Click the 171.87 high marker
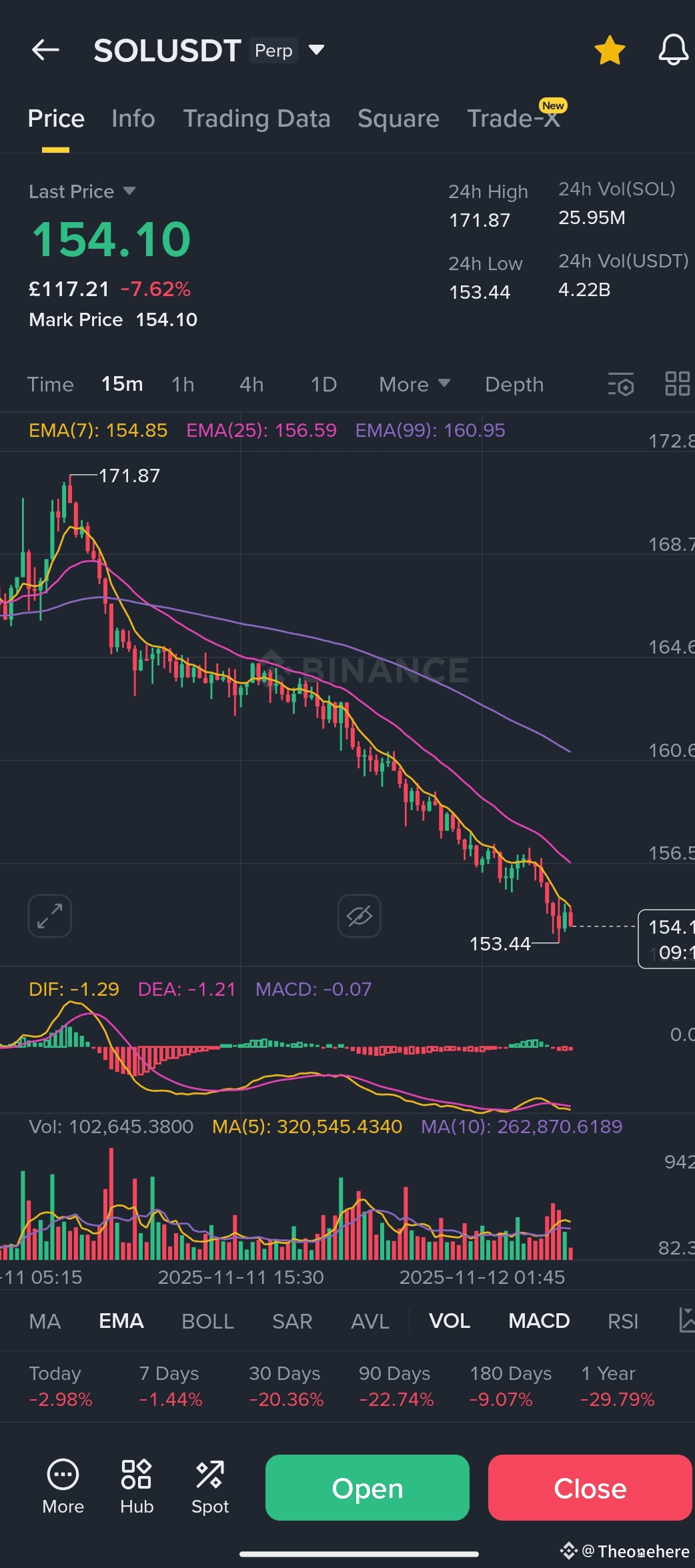Viewport: 695px width, 1568px height. pos(129,476)
